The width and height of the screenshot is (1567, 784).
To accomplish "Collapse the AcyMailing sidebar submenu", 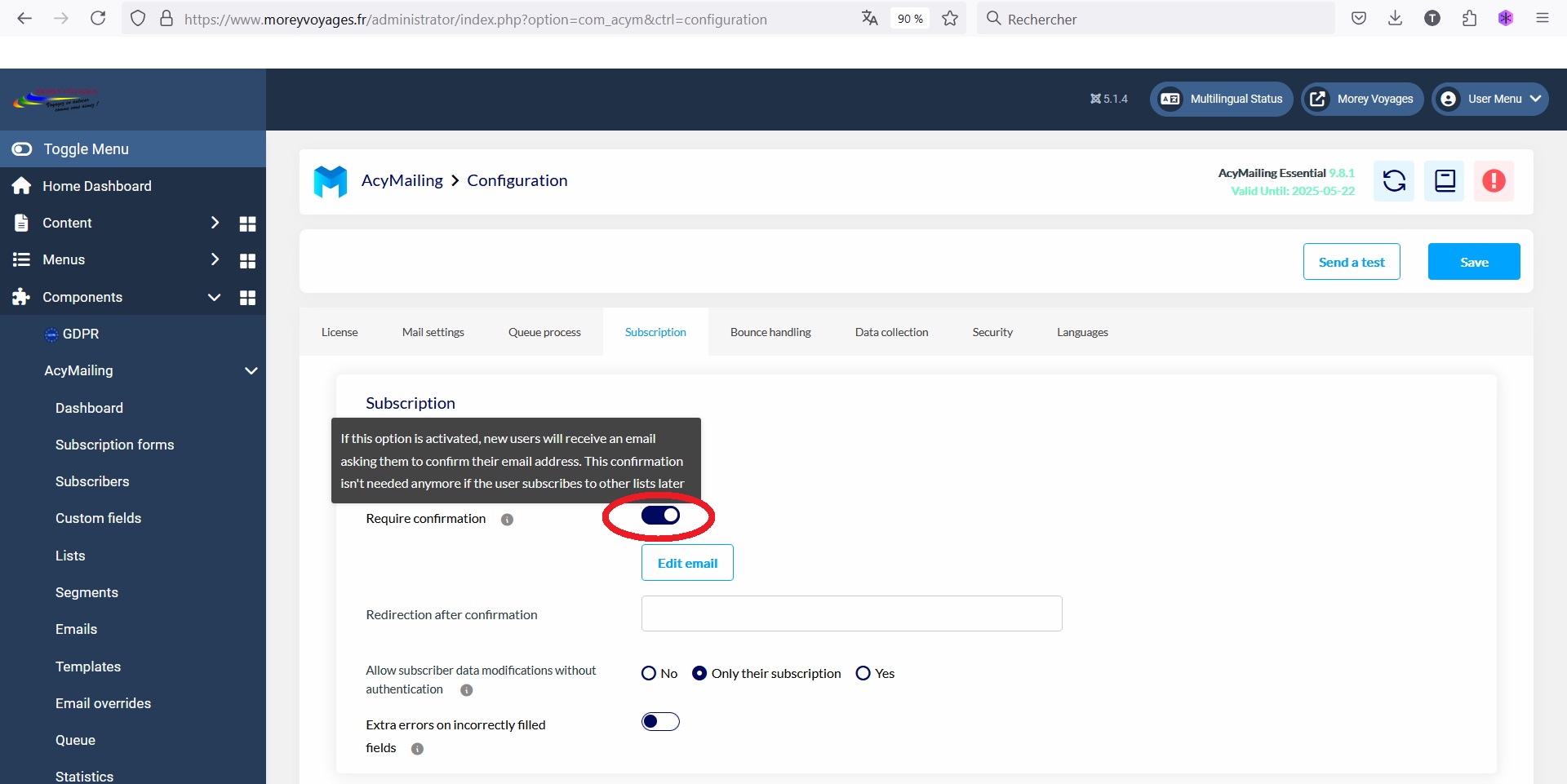I will coord(251,371).
